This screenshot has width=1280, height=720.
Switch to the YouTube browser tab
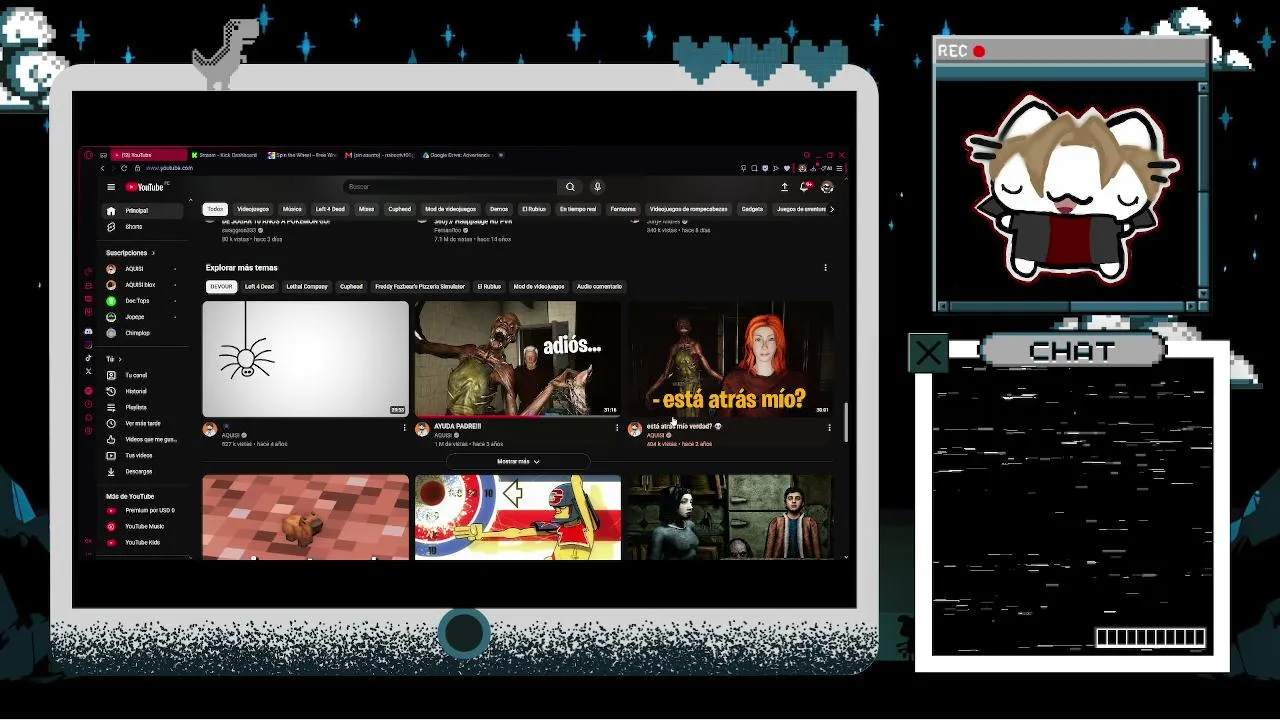(x=149, y=155)
